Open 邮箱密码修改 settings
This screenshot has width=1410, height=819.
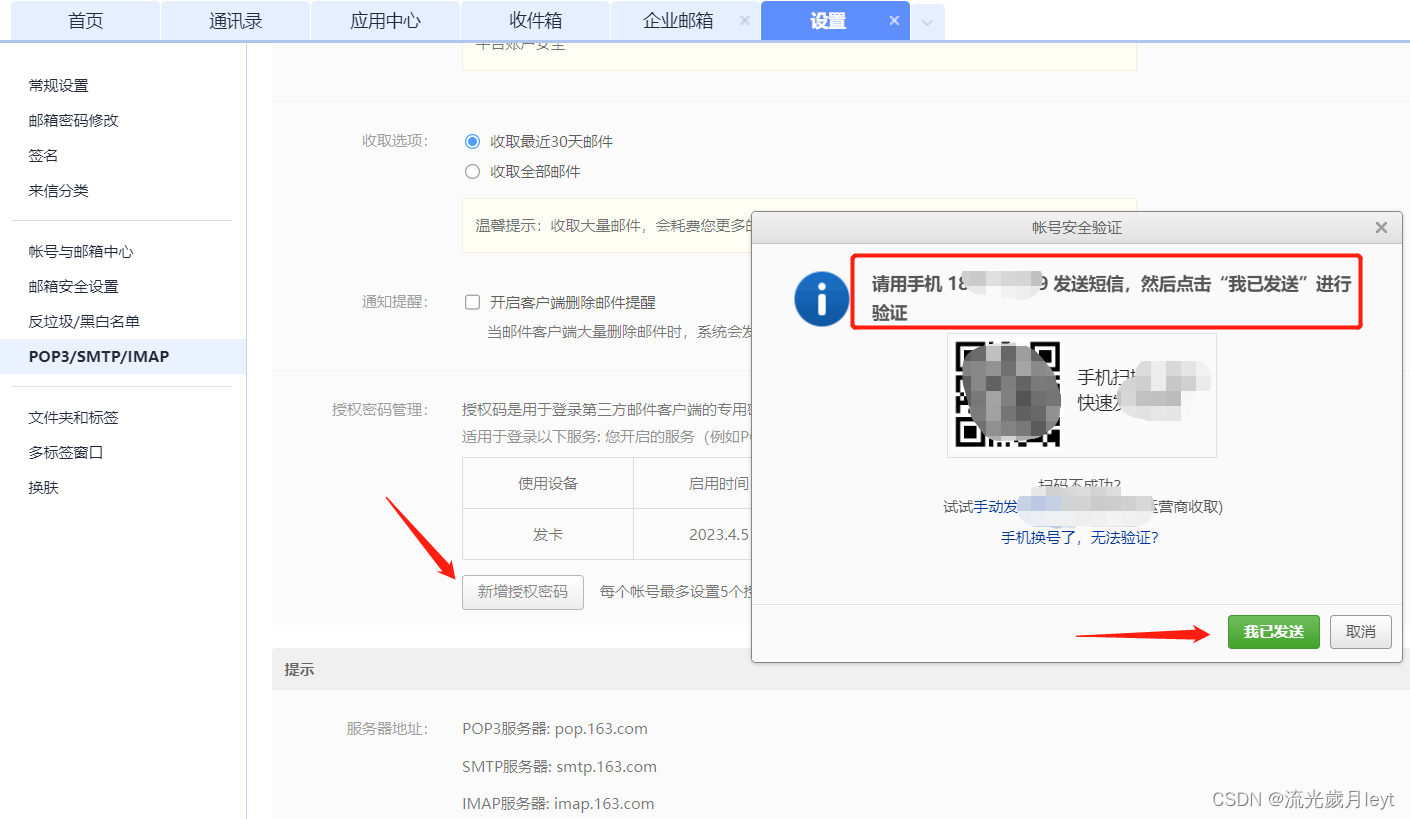coord(74,121)
